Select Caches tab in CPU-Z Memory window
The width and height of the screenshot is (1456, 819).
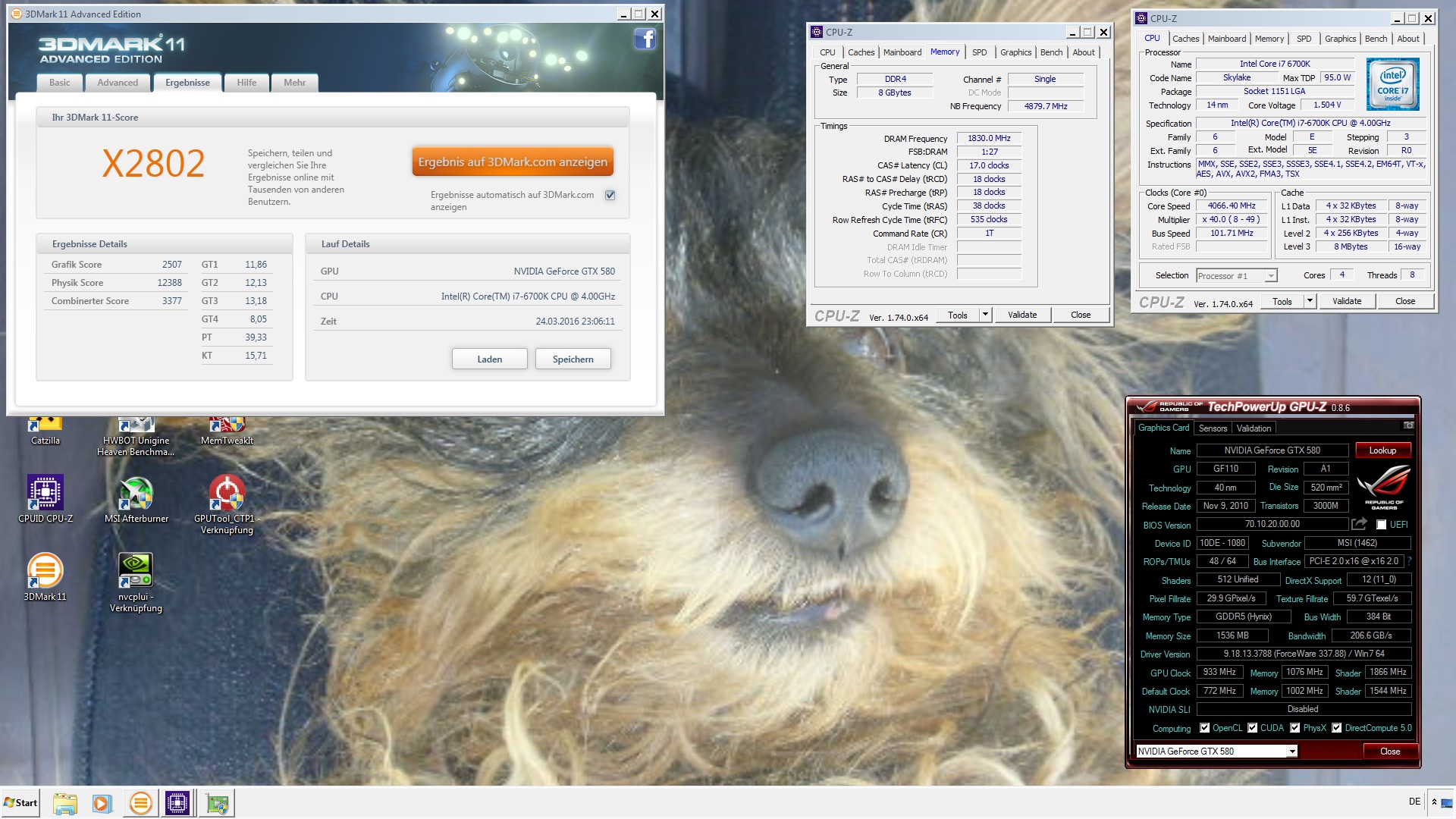[861, 52]
